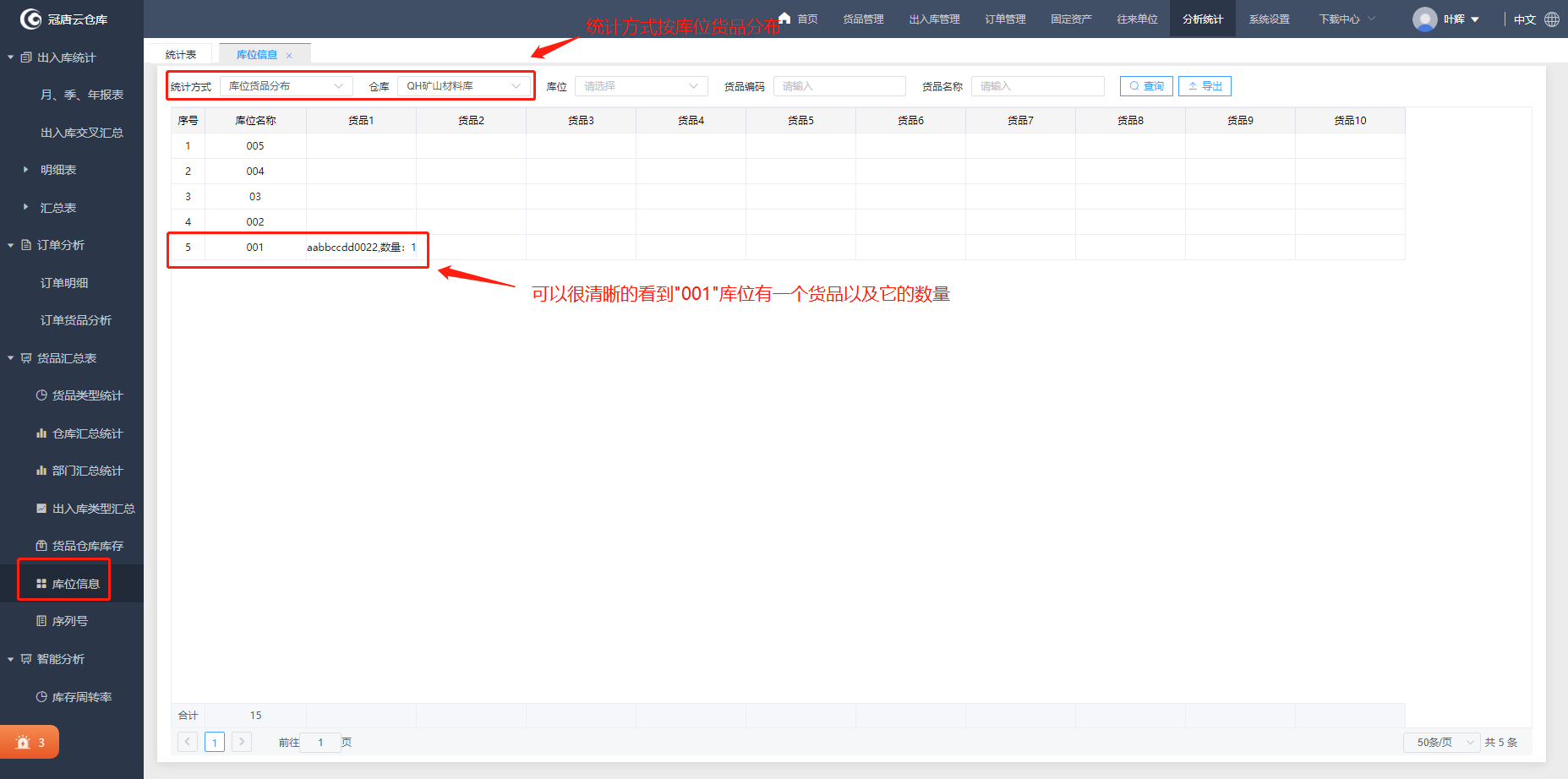Click cell aabbccdd0022,数量: 1
The height and width of the screenshot is (779, 1568).
(361, 248)
